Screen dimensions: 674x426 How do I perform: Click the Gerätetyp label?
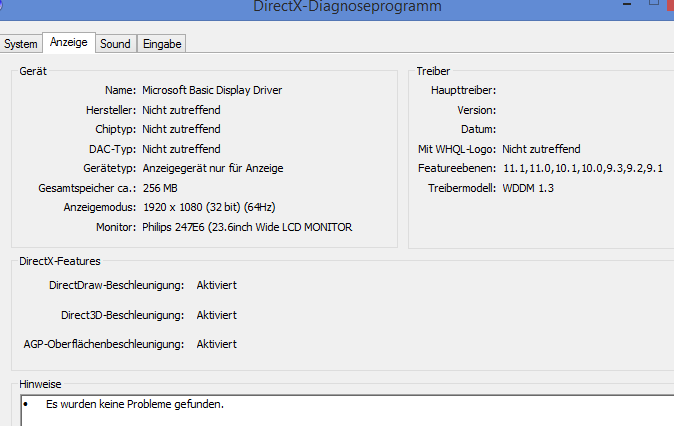[x=110, y=168]
